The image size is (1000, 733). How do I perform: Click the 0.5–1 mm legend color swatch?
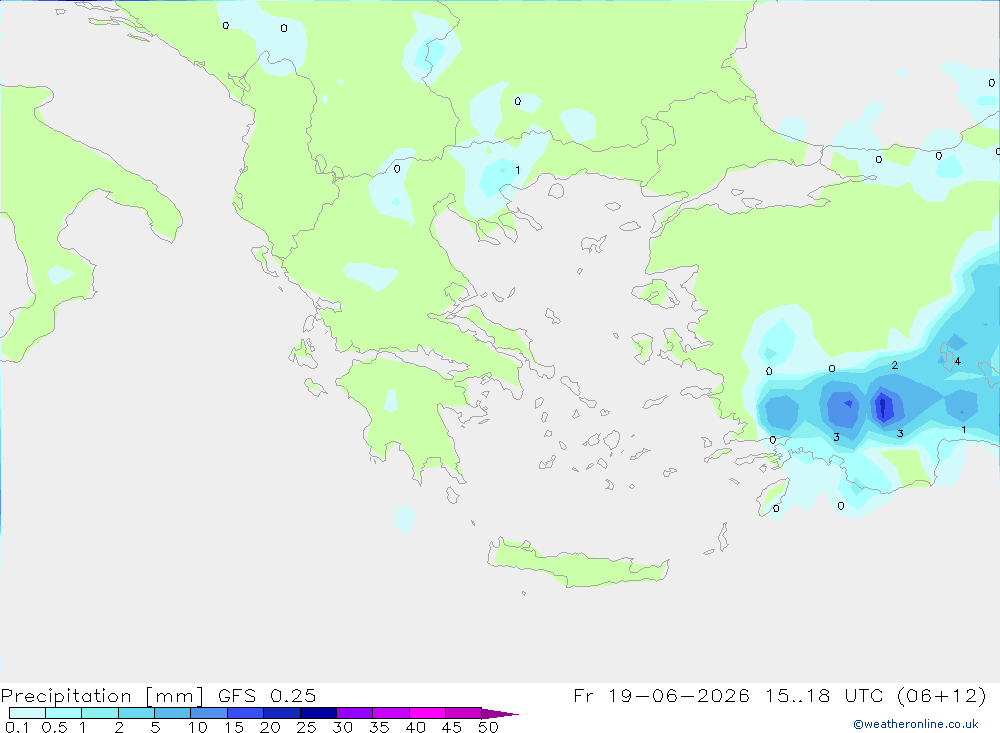coord(63,713)
